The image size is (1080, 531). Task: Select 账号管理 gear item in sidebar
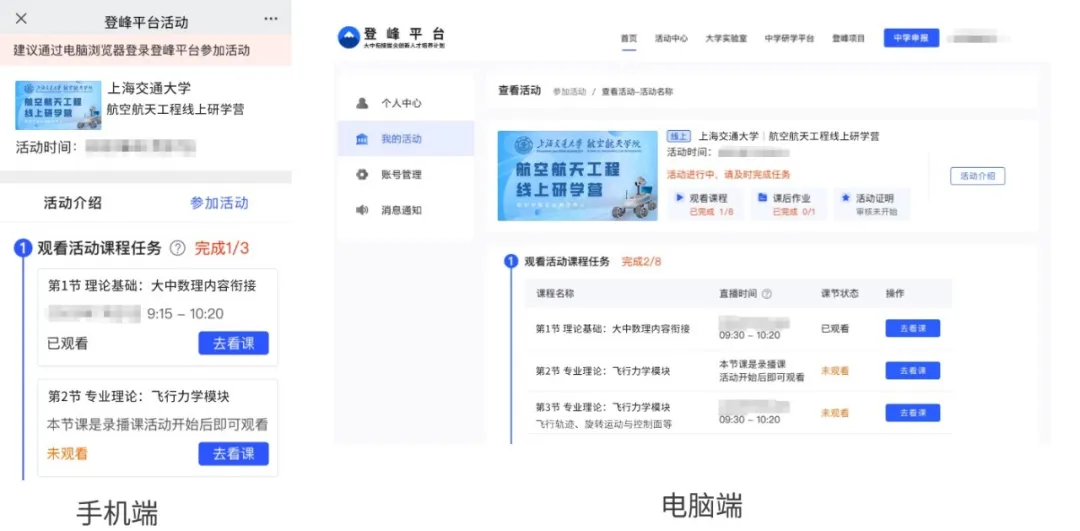tap(401, 175)
